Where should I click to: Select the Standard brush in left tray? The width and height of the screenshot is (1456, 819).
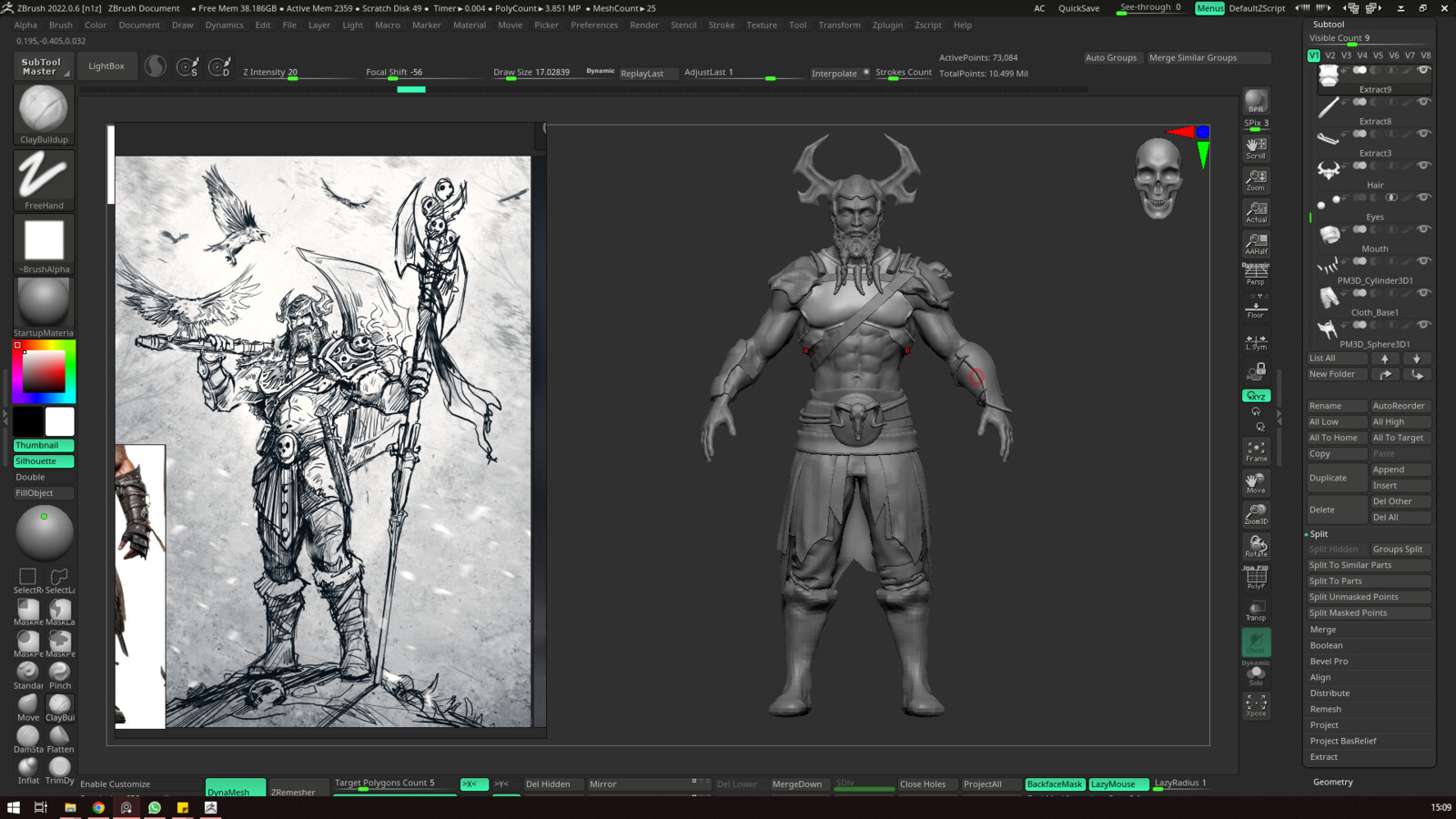point(28,675)
